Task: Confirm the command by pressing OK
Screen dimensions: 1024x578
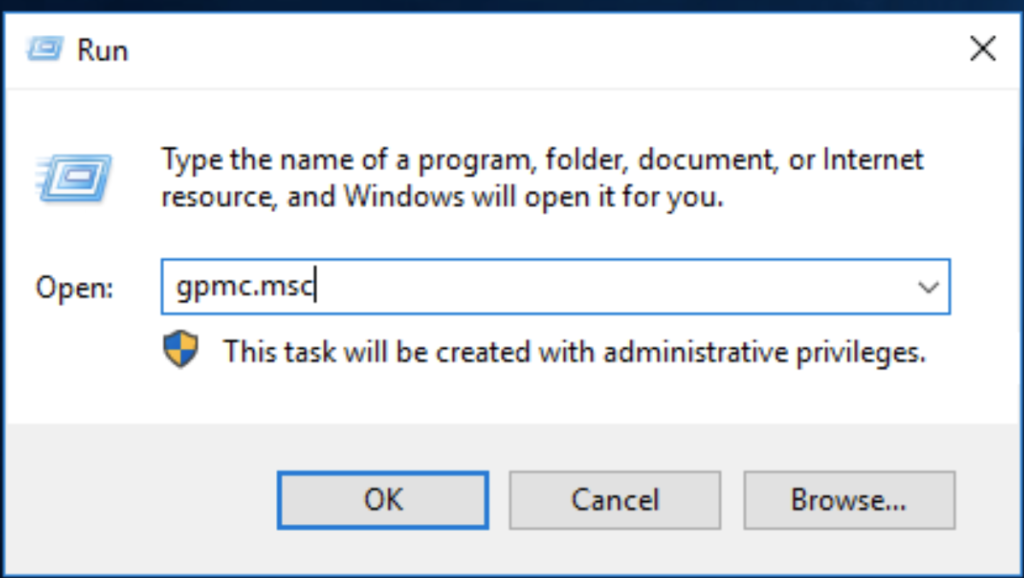Action: pos(382,500)
